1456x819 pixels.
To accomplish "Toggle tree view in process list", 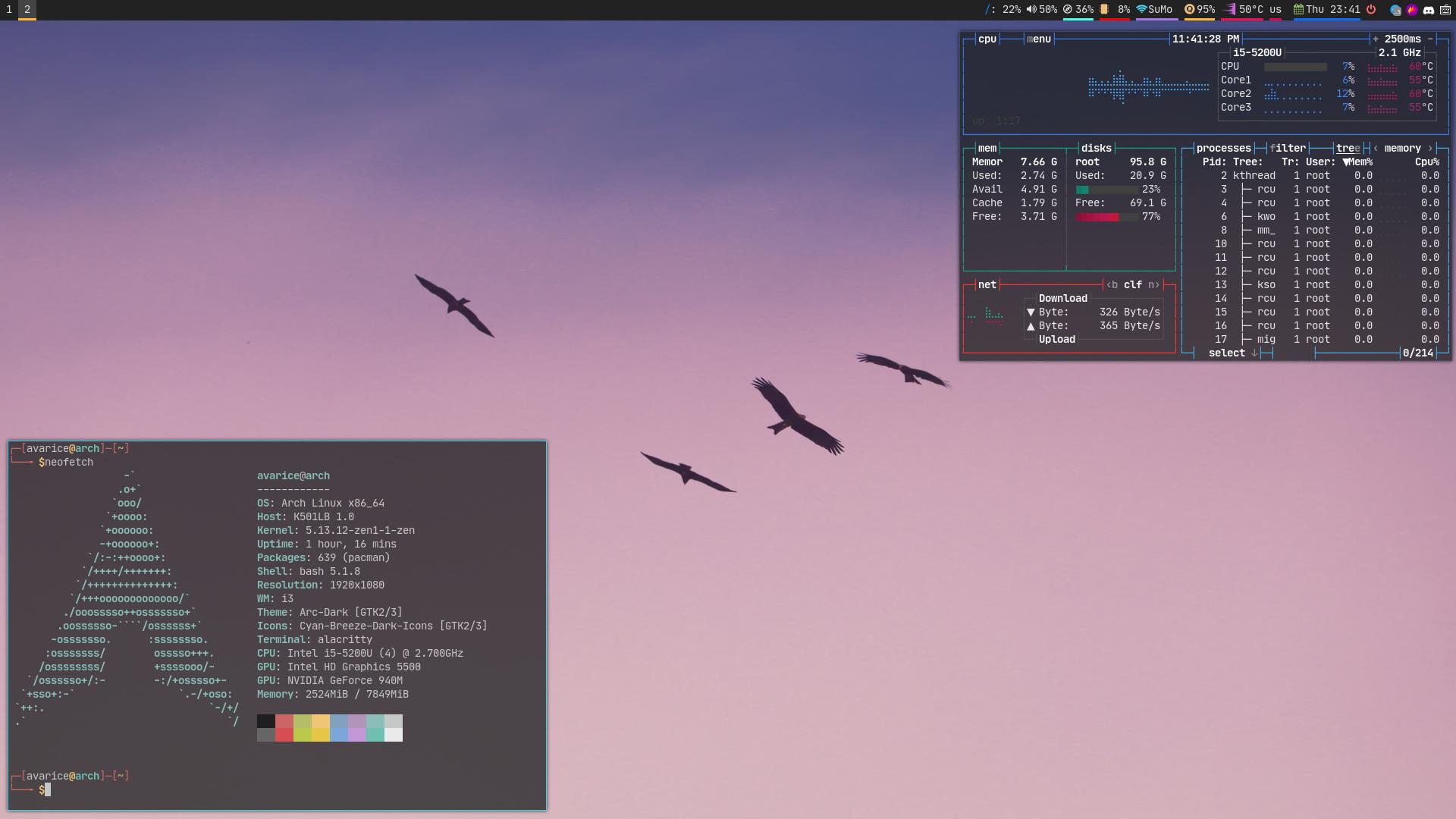I will tap(1348, 149).
